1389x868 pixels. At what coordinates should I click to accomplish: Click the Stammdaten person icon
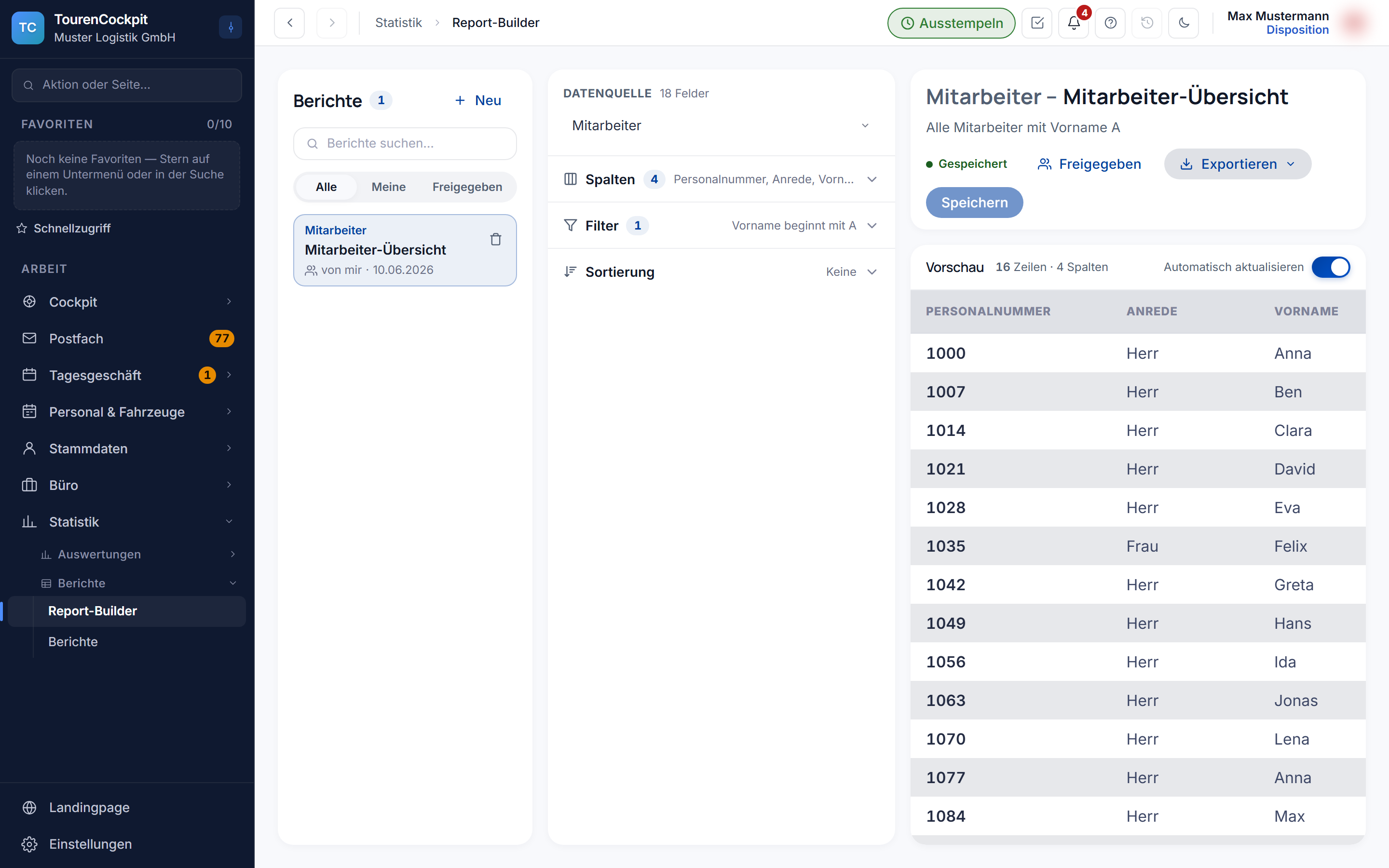coord(29,448)
